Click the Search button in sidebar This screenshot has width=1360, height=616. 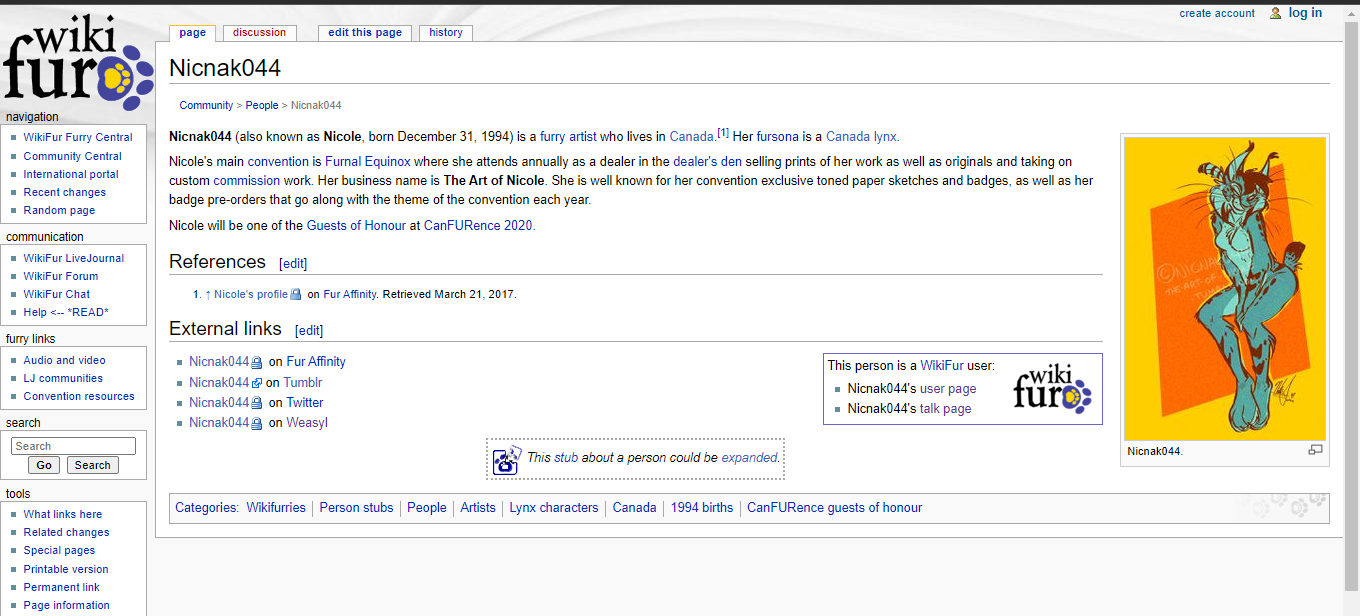point(93,465)
